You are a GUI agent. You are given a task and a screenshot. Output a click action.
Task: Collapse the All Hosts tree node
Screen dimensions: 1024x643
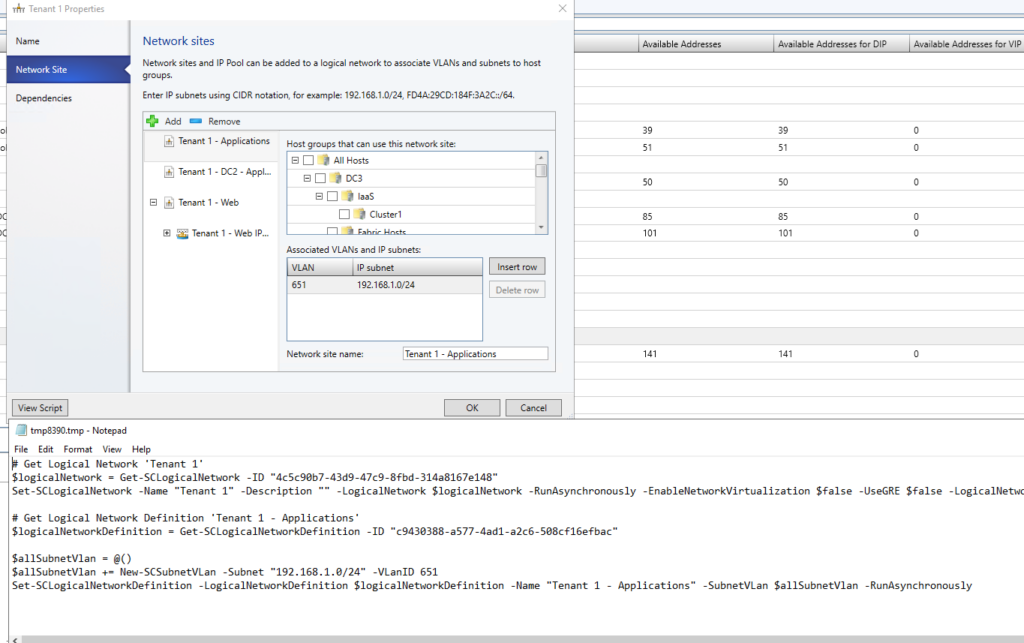tap(295, 160)
